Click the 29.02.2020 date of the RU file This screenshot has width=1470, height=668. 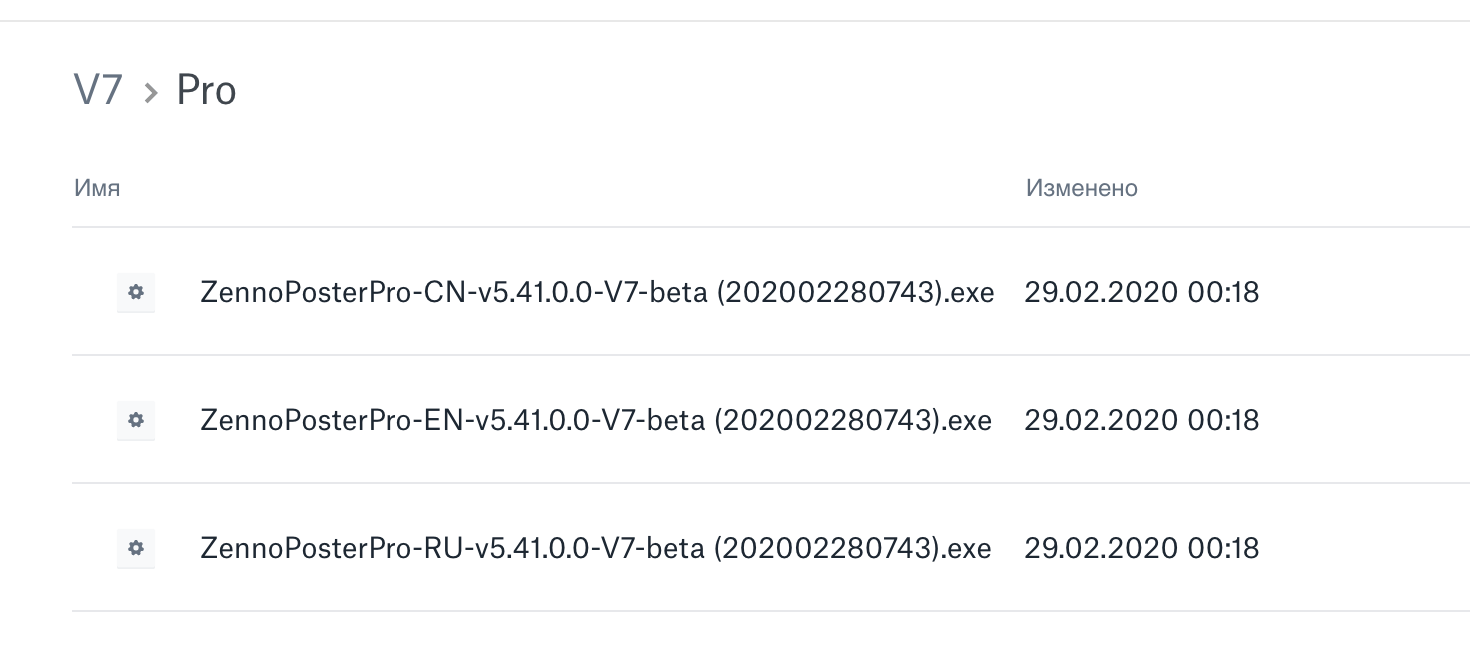point(1100,548)
